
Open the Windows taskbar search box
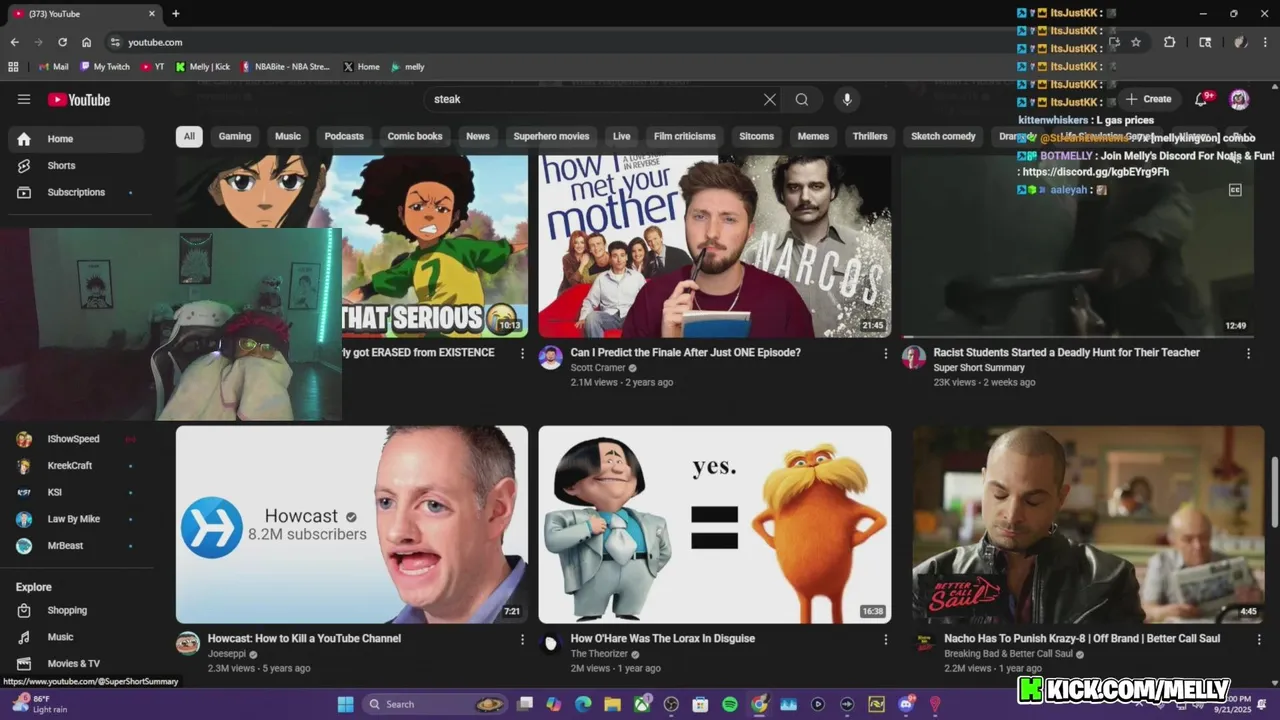click(x=435, y=704)
